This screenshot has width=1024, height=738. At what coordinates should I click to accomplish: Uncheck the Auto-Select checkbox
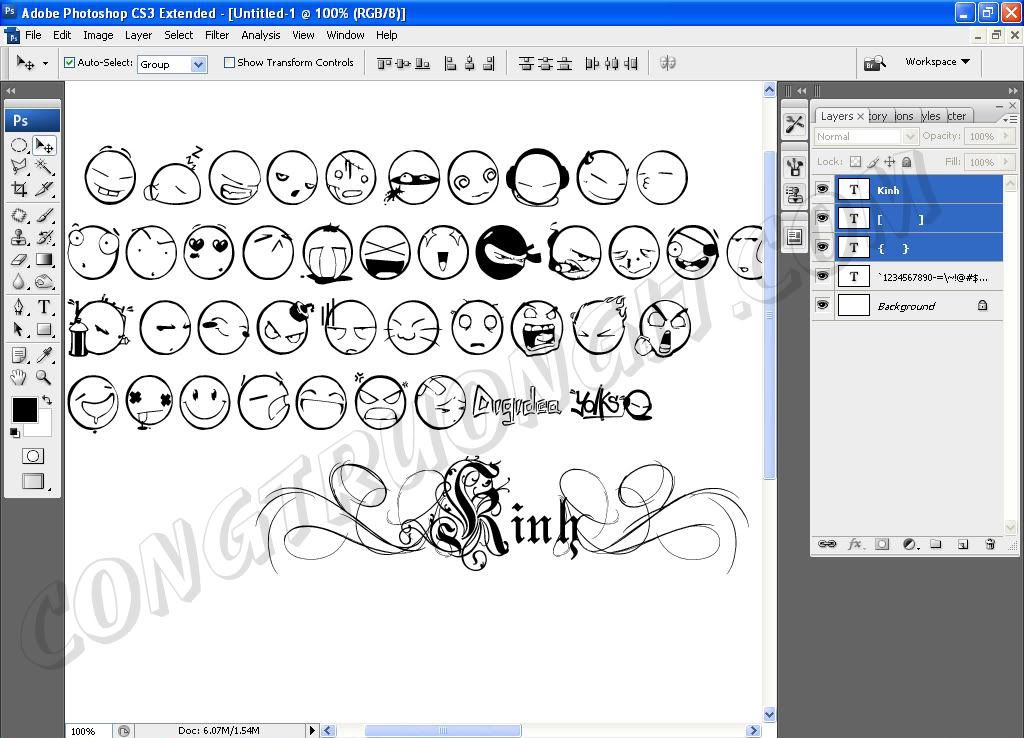click(x=70, y=63)
